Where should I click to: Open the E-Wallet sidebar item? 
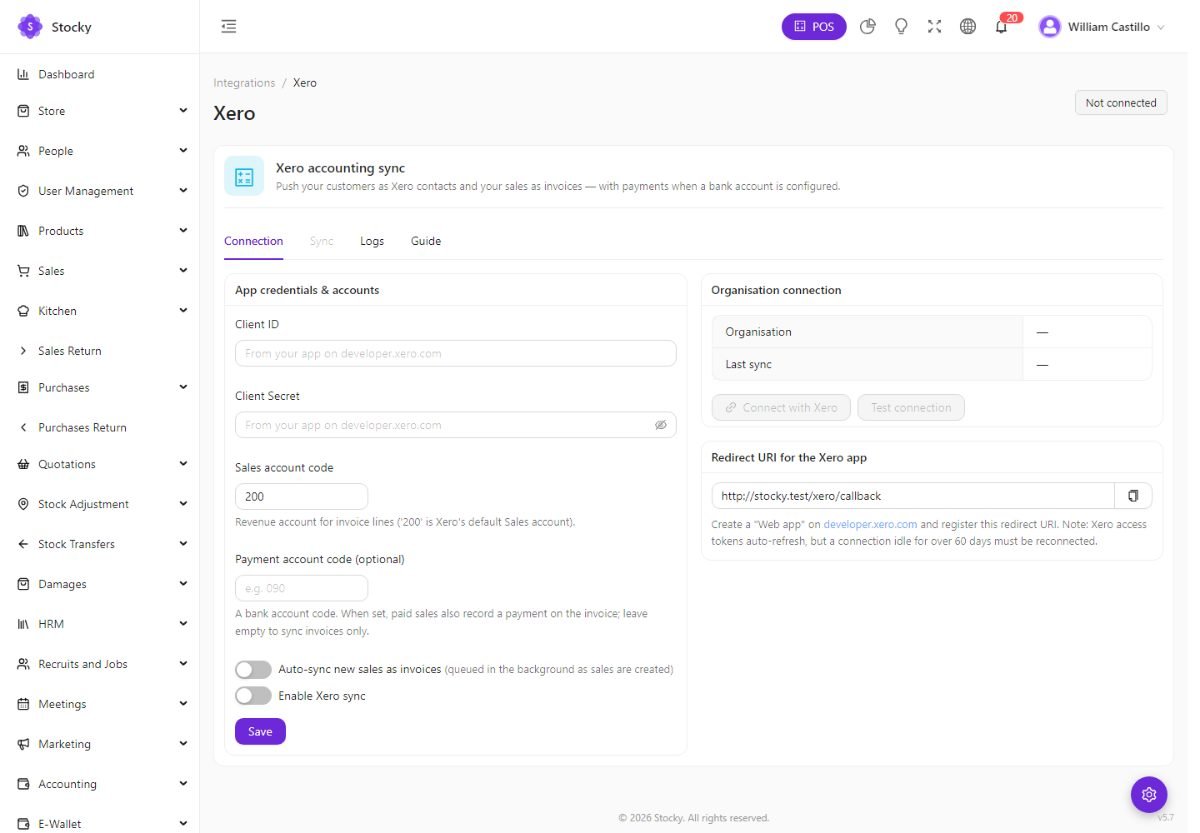pyautogui.click(x=100, y=823)
